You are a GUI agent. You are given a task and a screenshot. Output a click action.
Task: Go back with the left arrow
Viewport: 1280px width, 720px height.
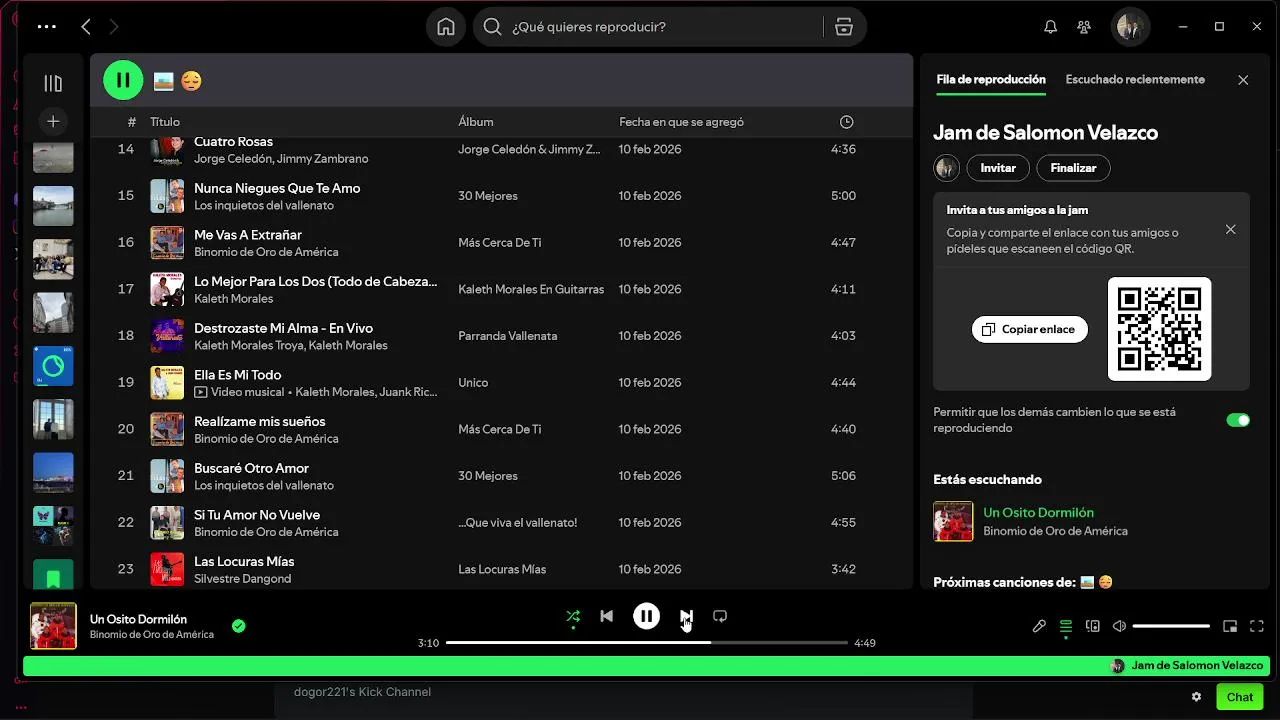tap(86, 27)
